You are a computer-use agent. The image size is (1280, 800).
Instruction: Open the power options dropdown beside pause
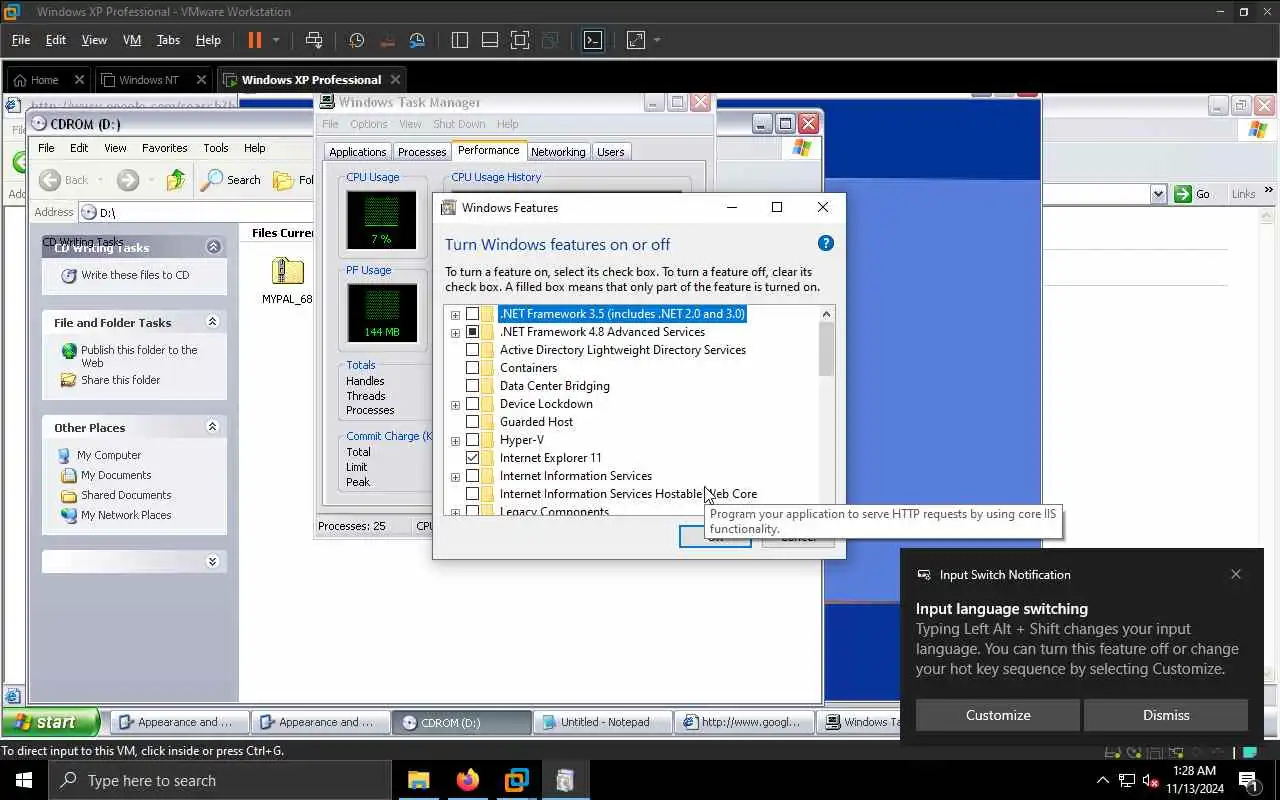click(x=276, y=40)
